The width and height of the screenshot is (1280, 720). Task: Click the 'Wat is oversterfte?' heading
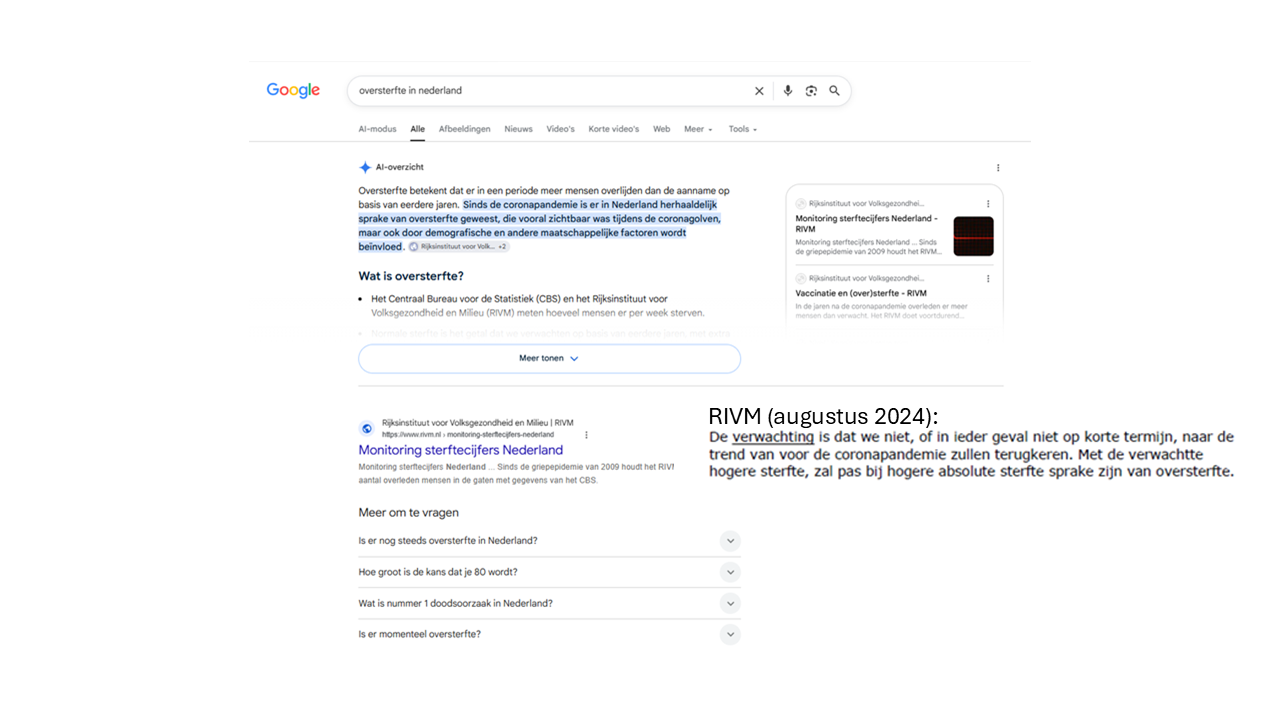(411, 276)
